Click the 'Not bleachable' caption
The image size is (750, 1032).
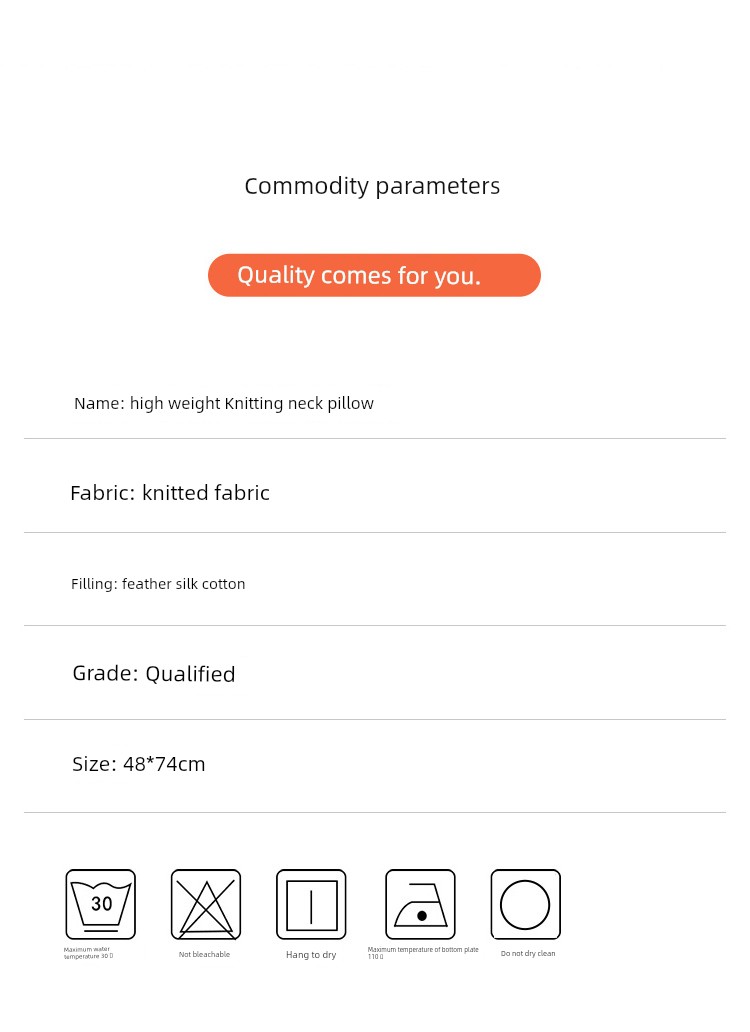(x=204, y=954)
